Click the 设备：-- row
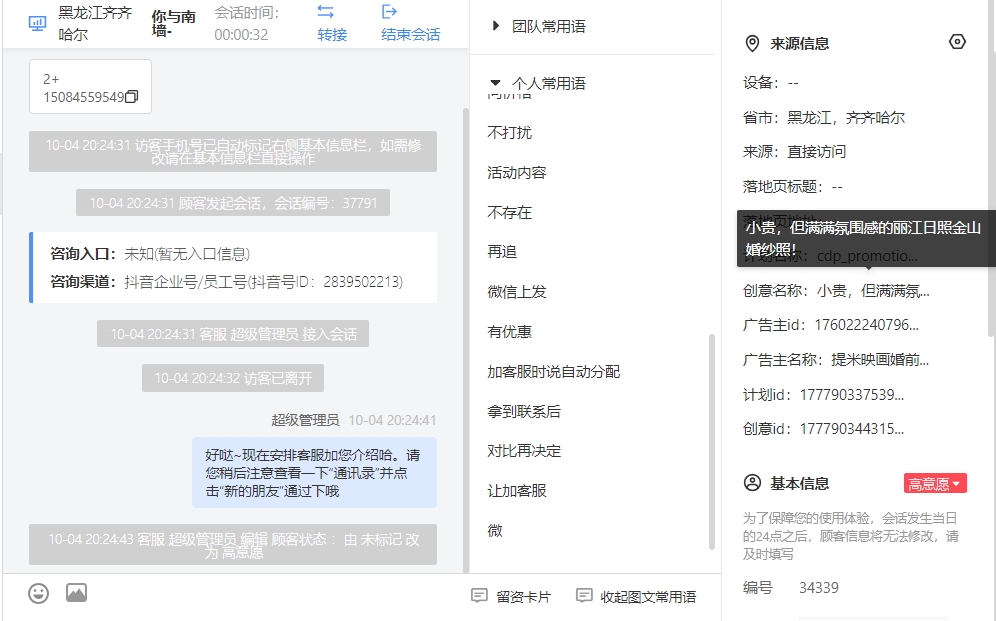996x621 pixels. click(771, 83)
